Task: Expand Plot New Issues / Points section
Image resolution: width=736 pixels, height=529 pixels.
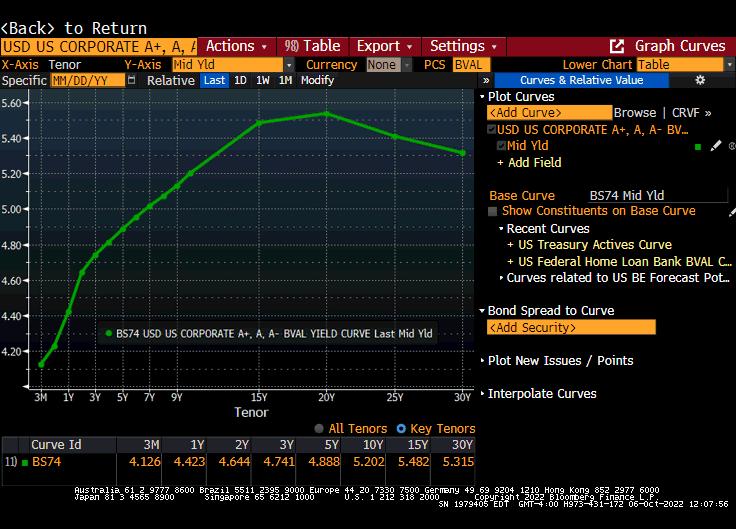Action: click(482, 360)
